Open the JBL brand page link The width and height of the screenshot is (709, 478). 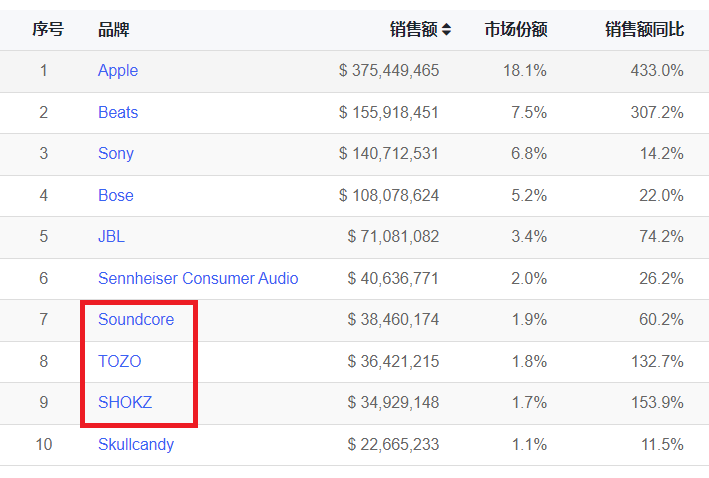click(x=111, y=237)
